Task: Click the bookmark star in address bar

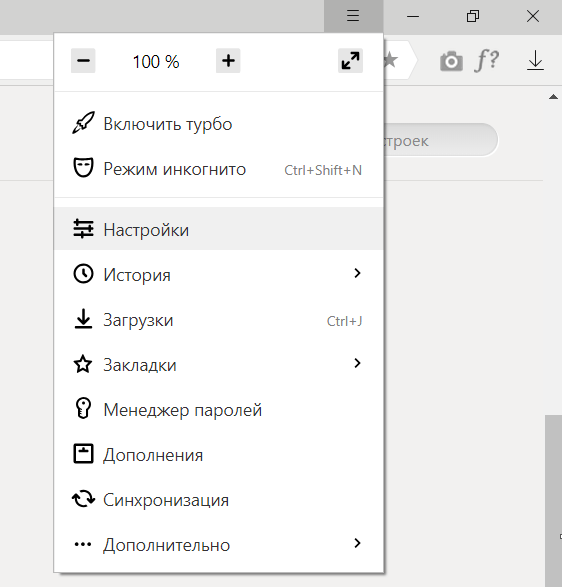Action: pos(390,60)
